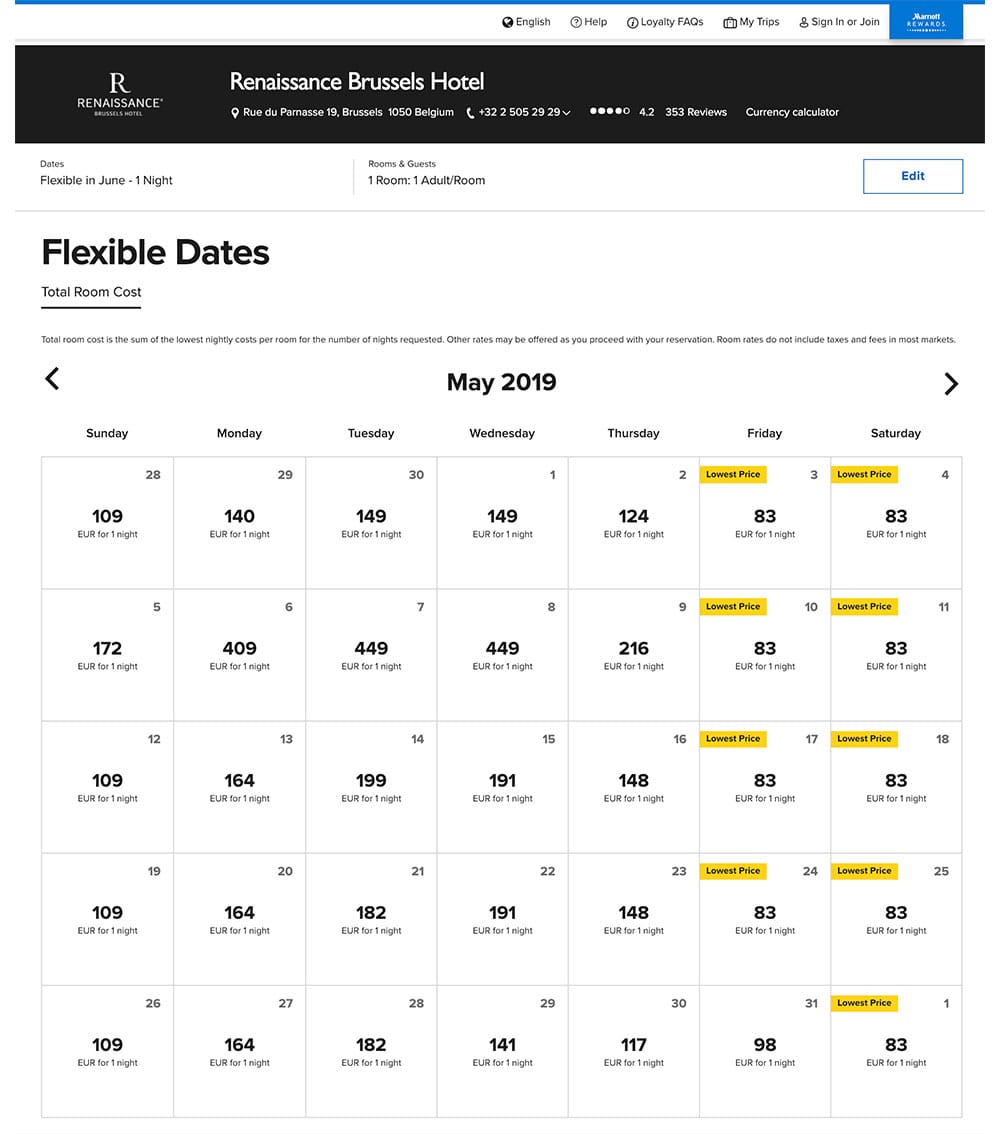1000x1134 pixels.
Task: Select May 19 priced at 109 EUR
Action: [x=107, y=919]
